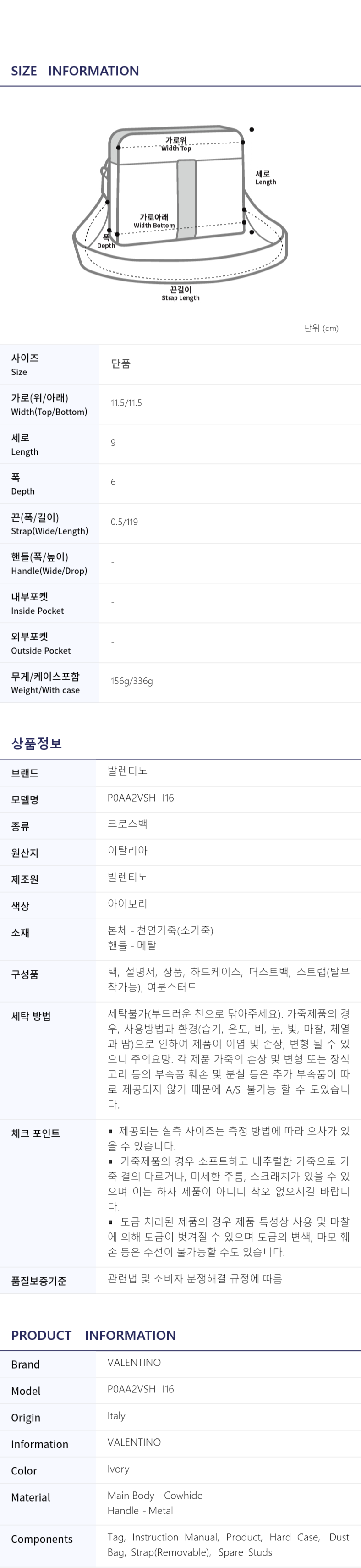
Task: Click the 0.5/119 strap value
Action: point(124,522)
